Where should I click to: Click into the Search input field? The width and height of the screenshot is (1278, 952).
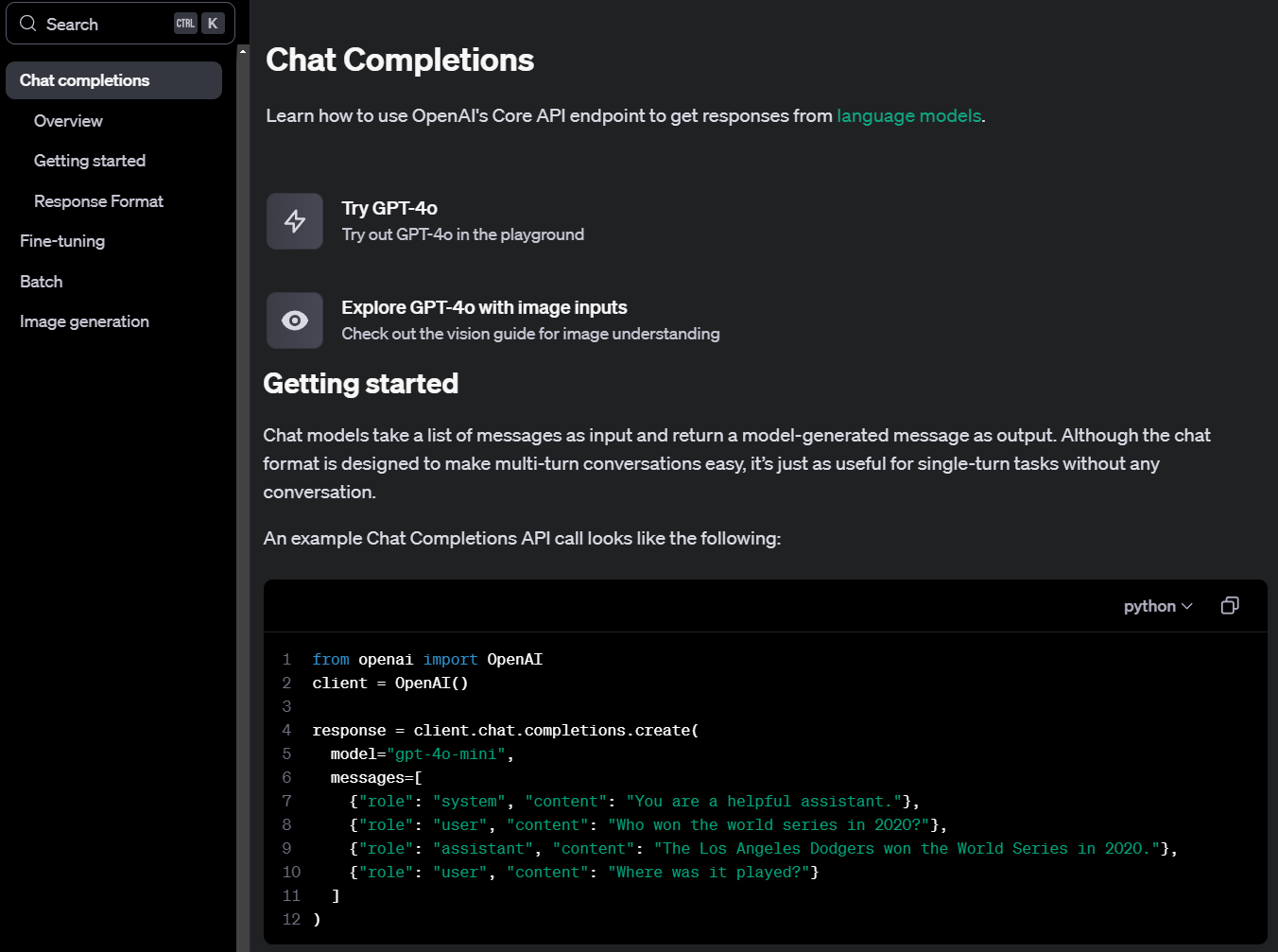tap(120, 24)
